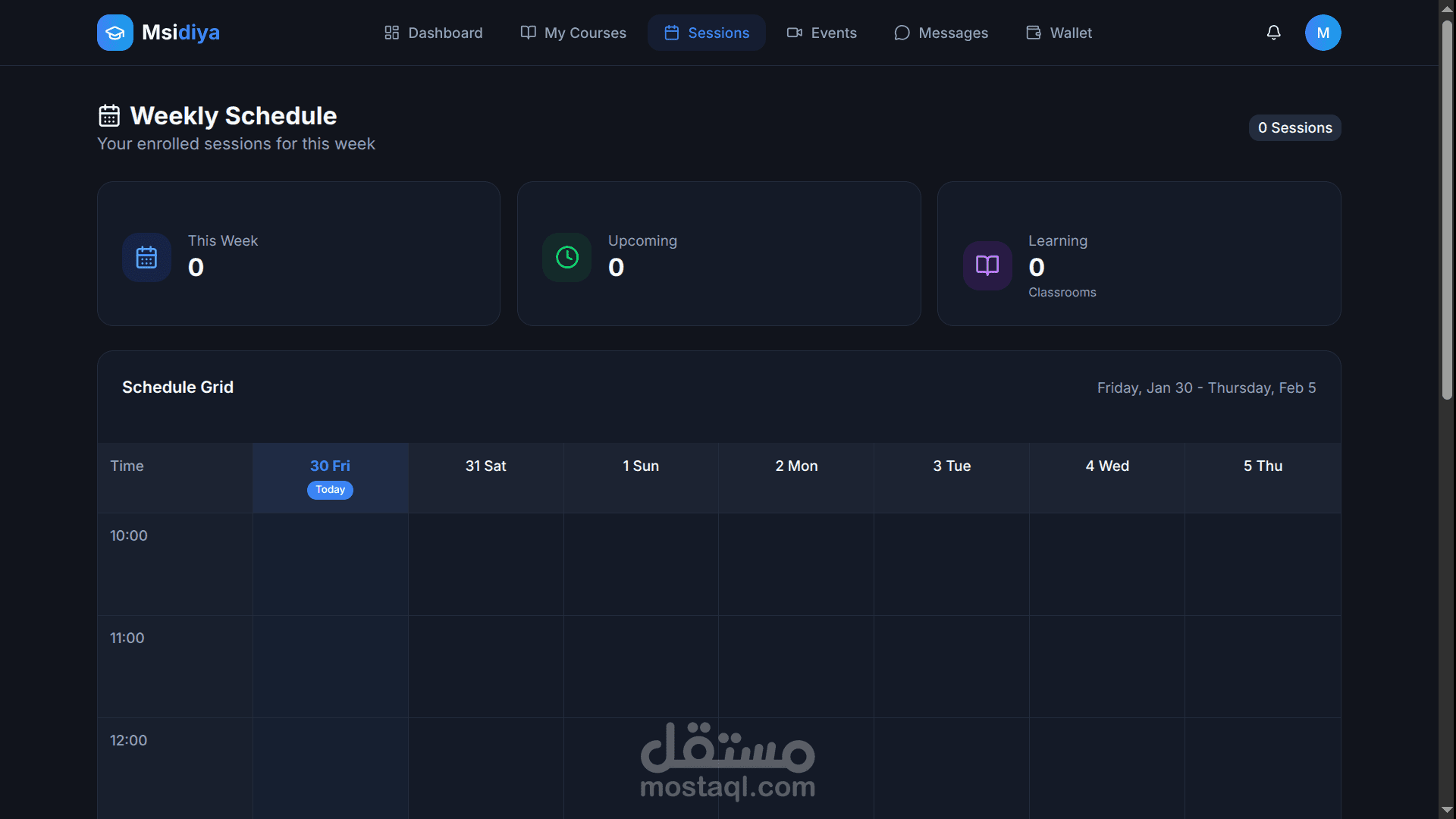Click the 11:00 slot under 3 Tue
The height and width of the screenshot is (819, 1456).
951,667
